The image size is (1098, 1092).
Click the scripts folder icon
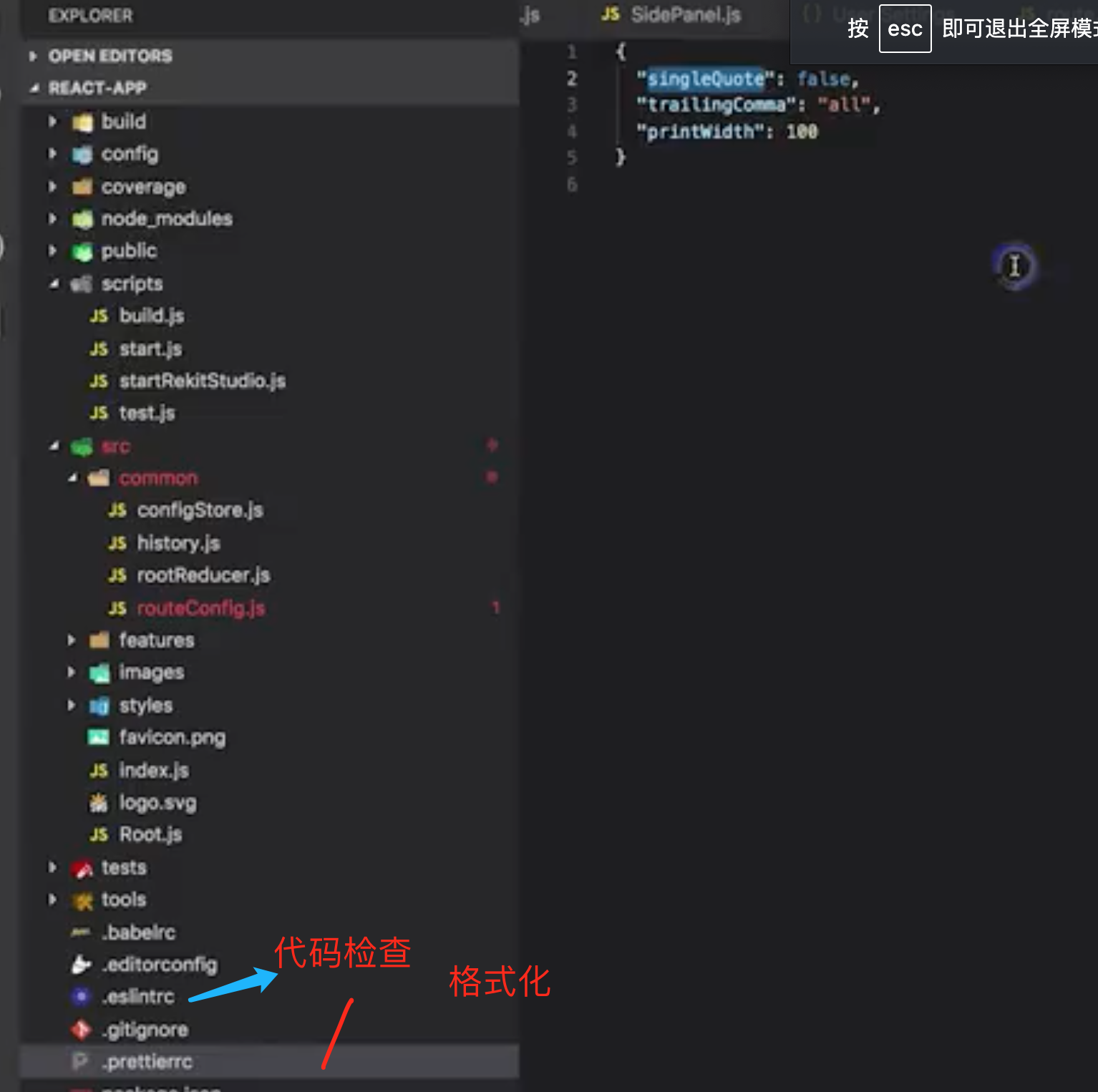[x=82, y=284]
